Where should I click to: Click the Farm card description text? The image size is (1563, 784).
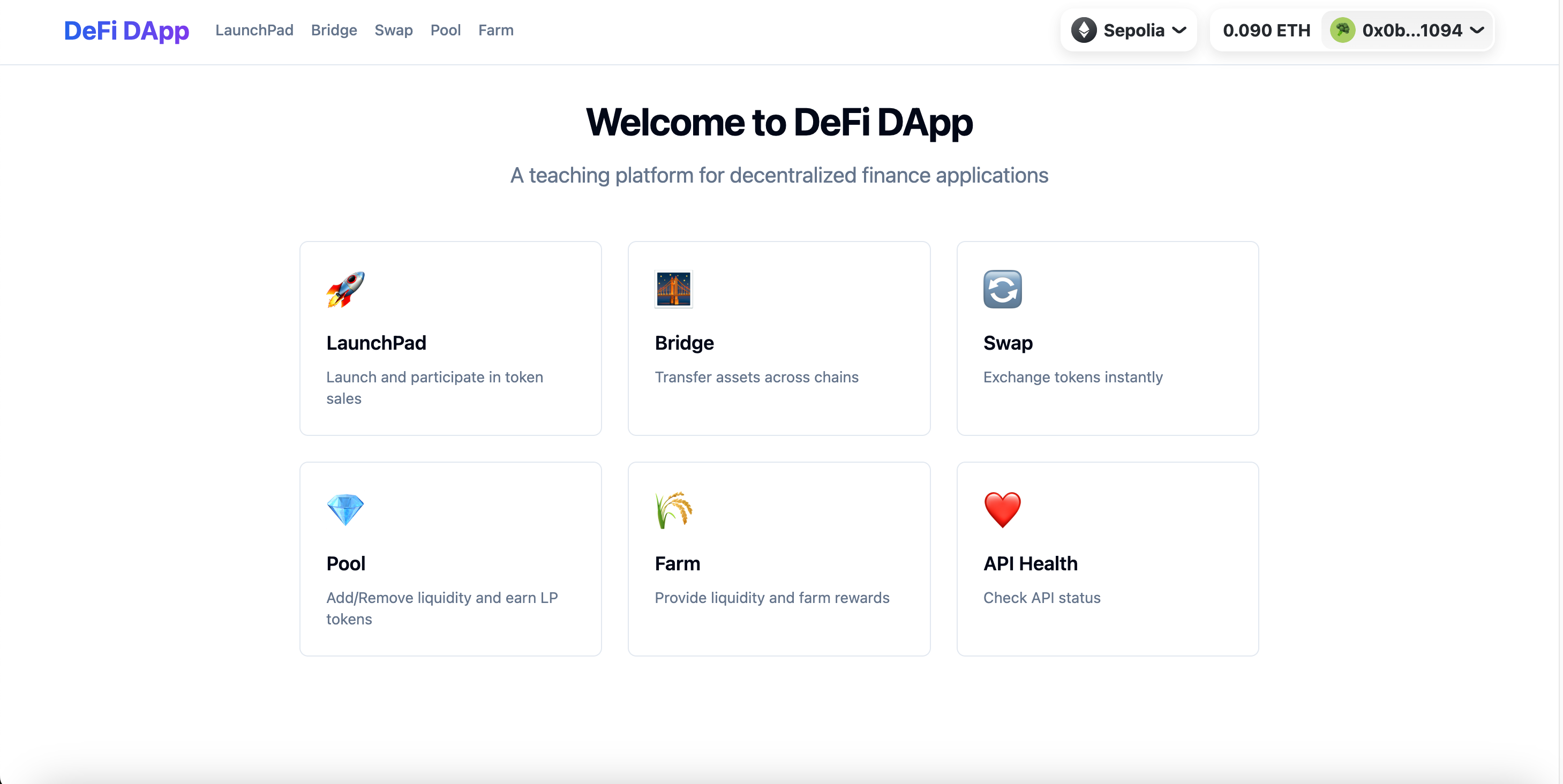(x=772, y=598)
